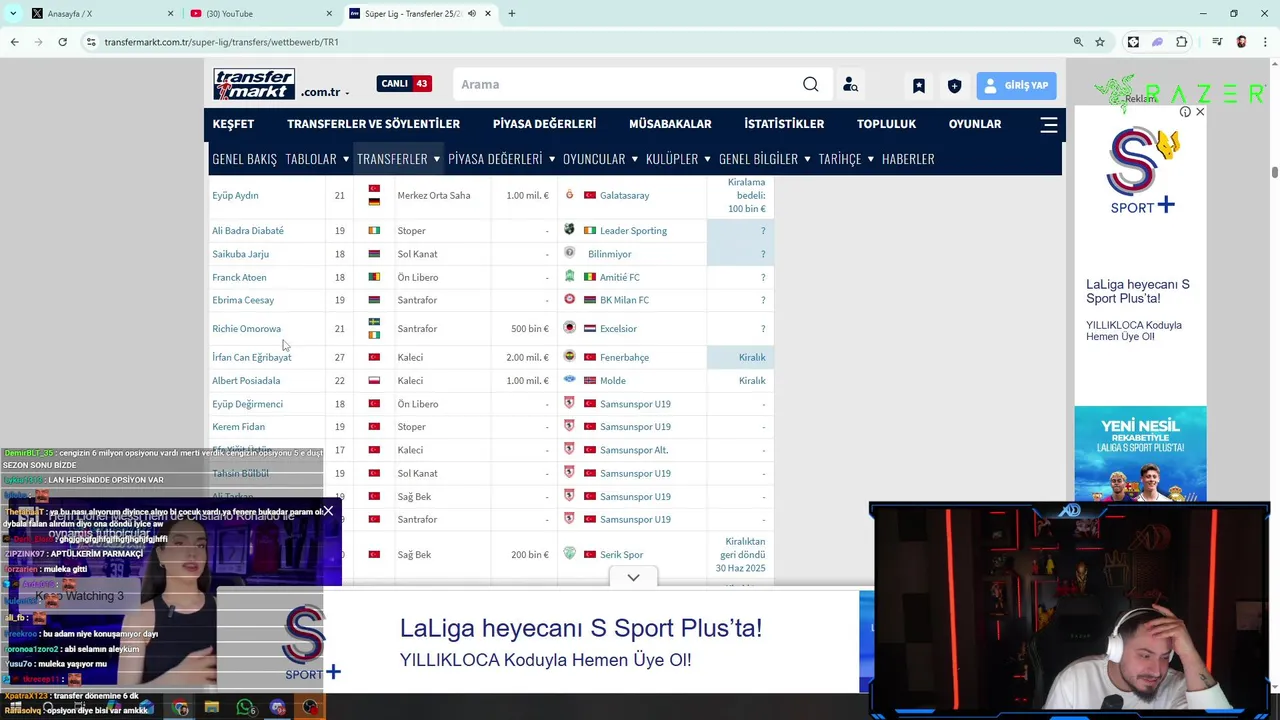The width and height of the screenshot is (1280, 720).
Task: Close the Sport Plus side advertisement
Action: [1200, 112]
